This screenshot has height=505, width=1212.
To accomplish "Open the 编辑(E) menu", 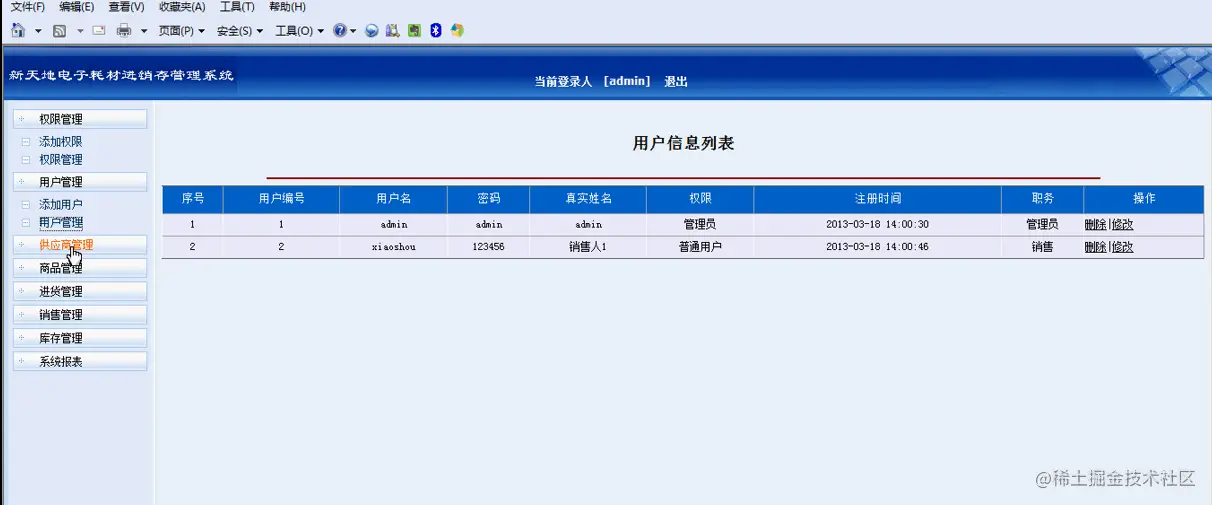I will point(77,7).
